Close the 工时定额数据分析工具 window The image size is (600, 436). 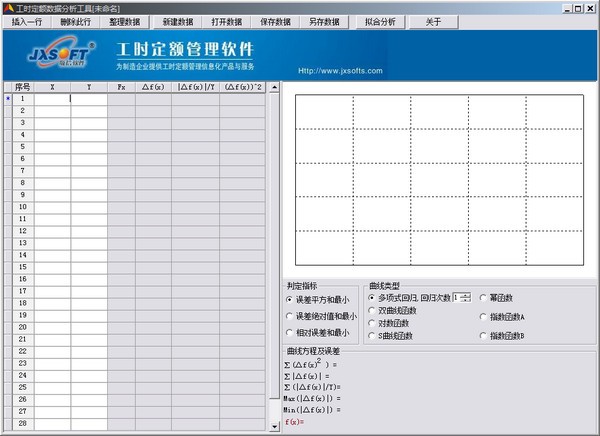pos(590,8)
